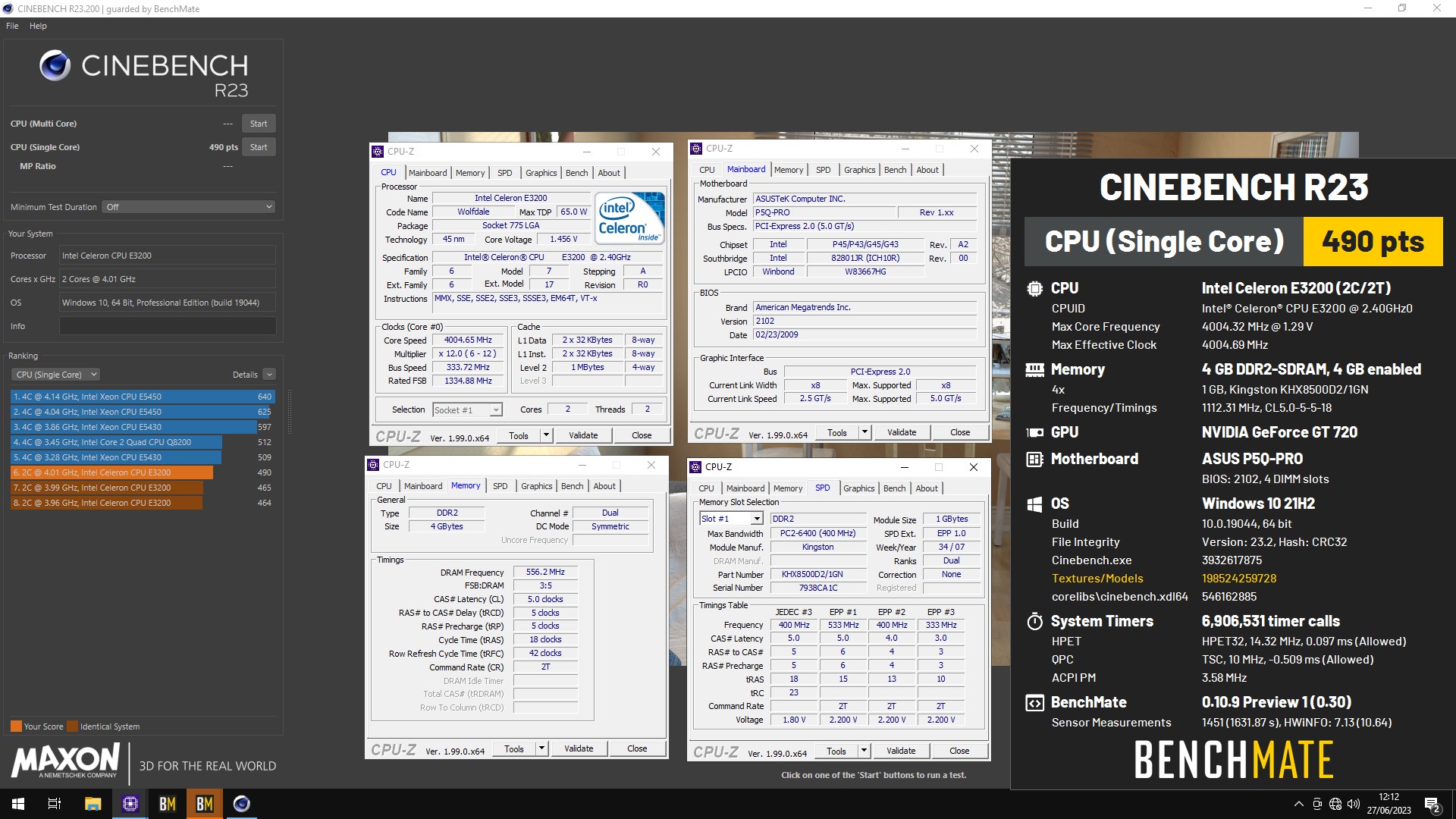Screen dimensions: 1456x819
Task: Show hidden system tray icons
Action: coord(1298,804)
